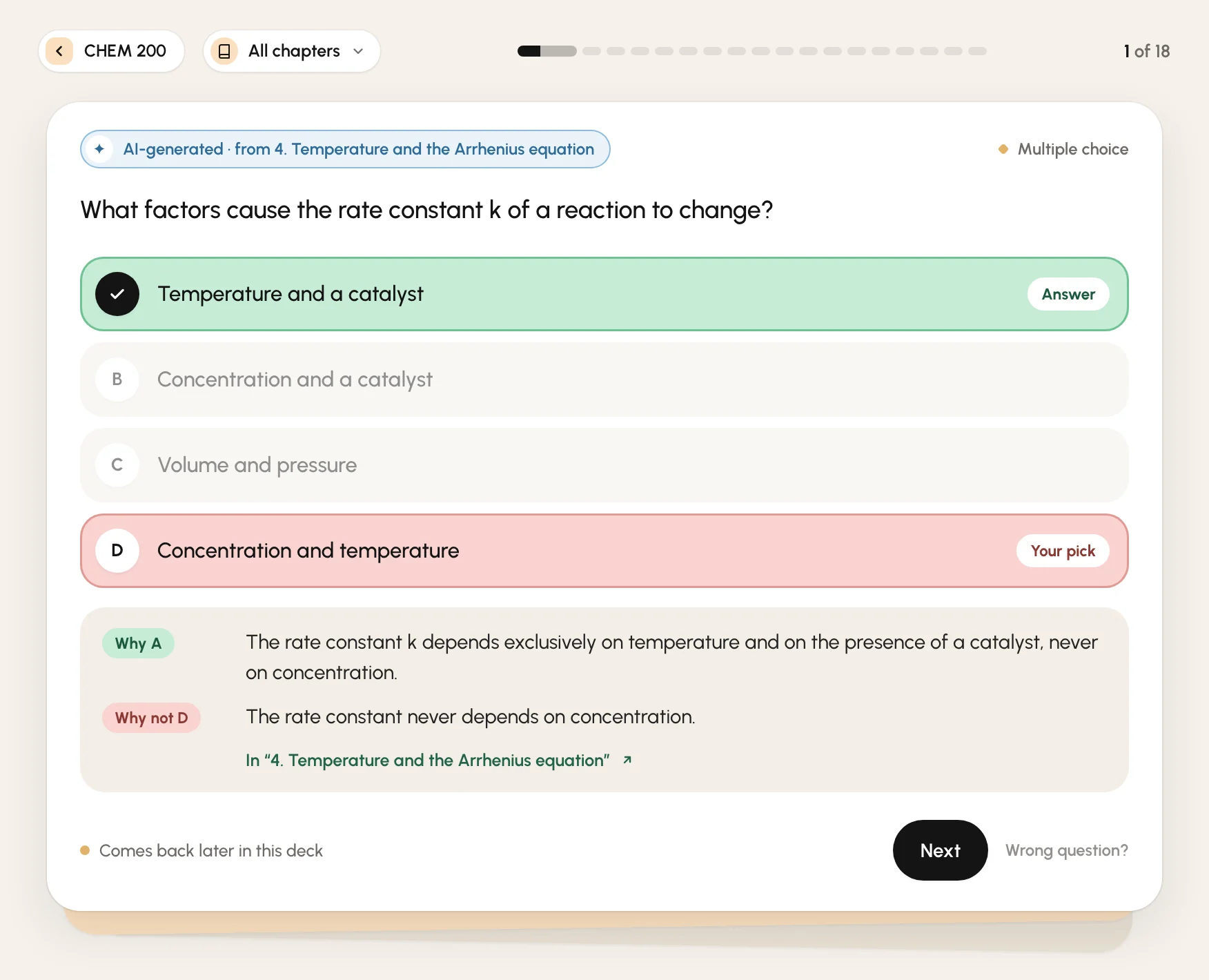Click the back arrow icon beside CHEM 200
Image resolution: width=1209 pixels, height=980 pixels.
(59, 51)
